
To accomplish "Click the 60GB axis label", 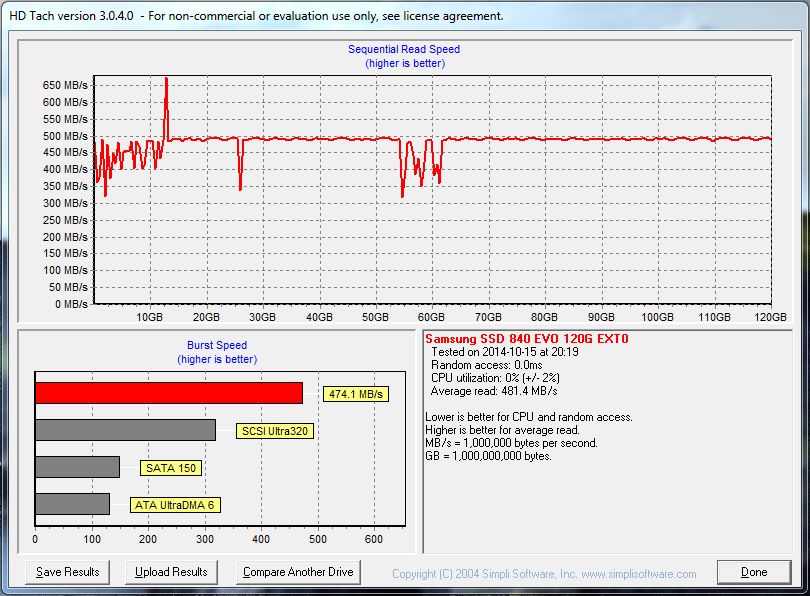I will (431, 317).
